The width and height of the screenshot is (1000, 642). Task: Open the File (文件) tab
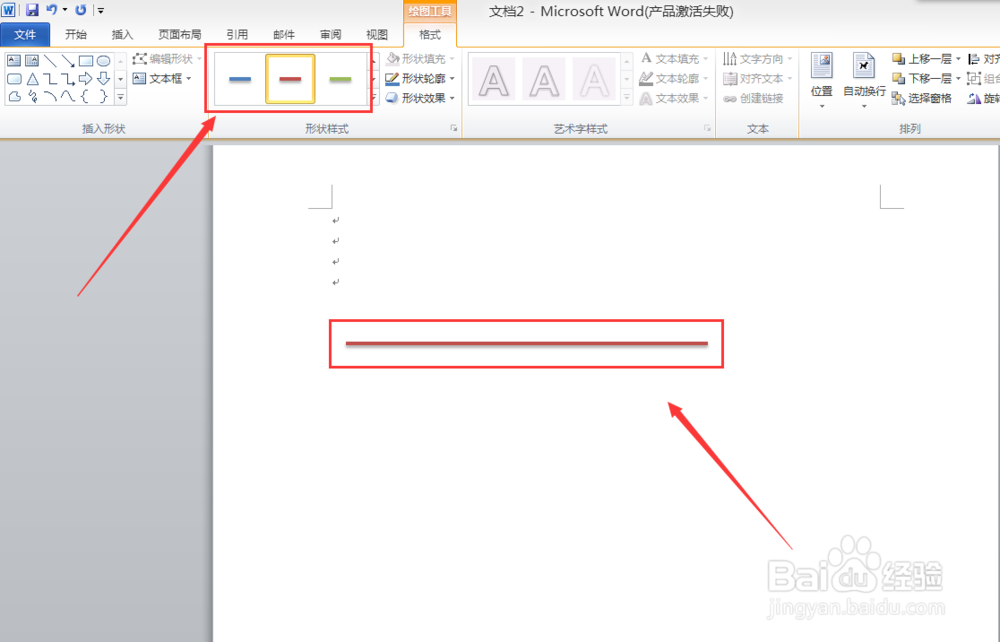25,34
